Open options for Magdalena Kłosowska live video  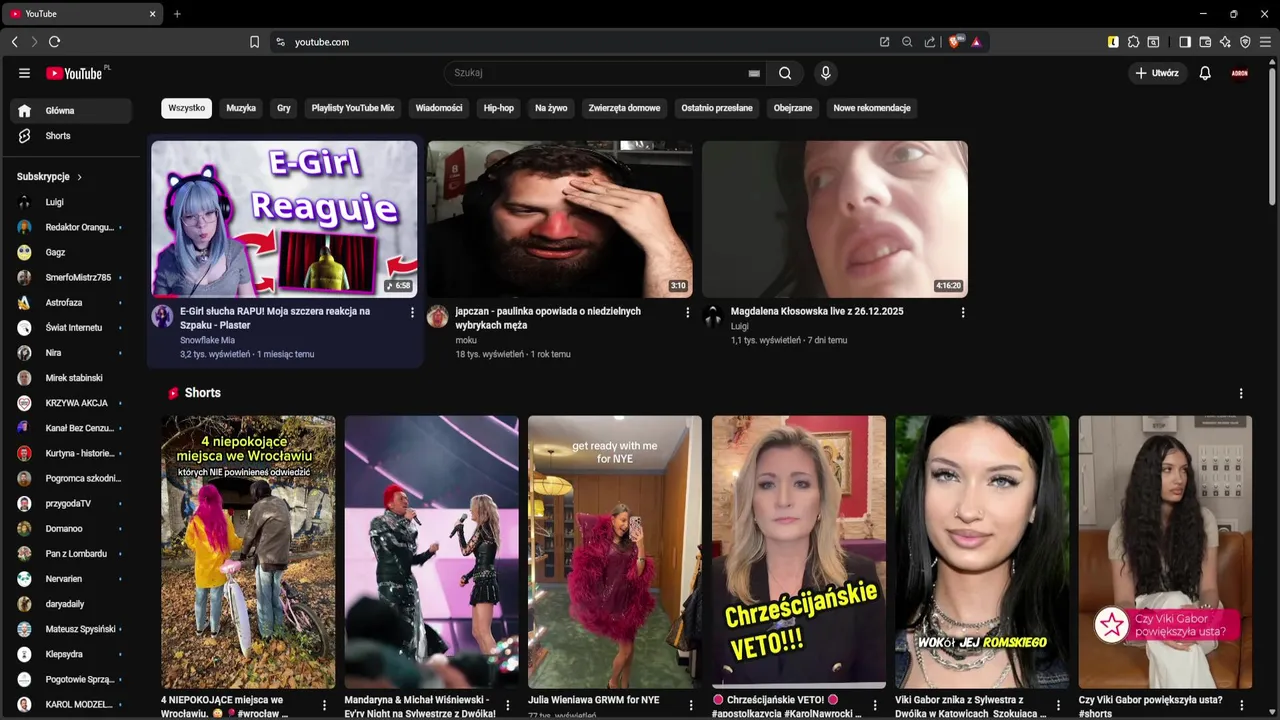coord(963,312)
